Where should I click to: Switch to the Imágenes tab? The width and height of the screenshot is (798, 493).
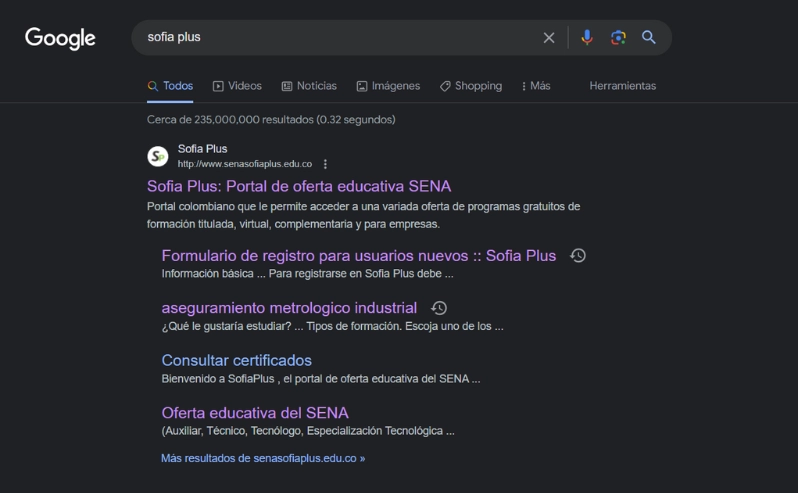(388, 86)
